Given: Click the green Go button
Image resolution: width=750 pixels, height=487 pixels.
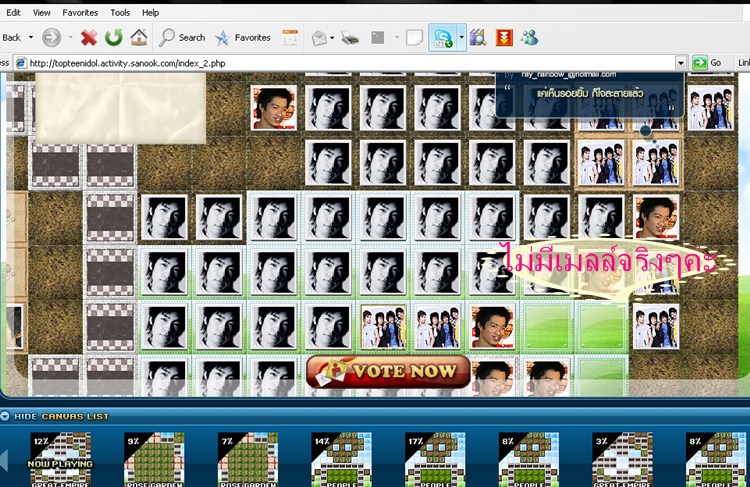Looking at the screenshot, I should pyautogui.click(x=707, y=63).
